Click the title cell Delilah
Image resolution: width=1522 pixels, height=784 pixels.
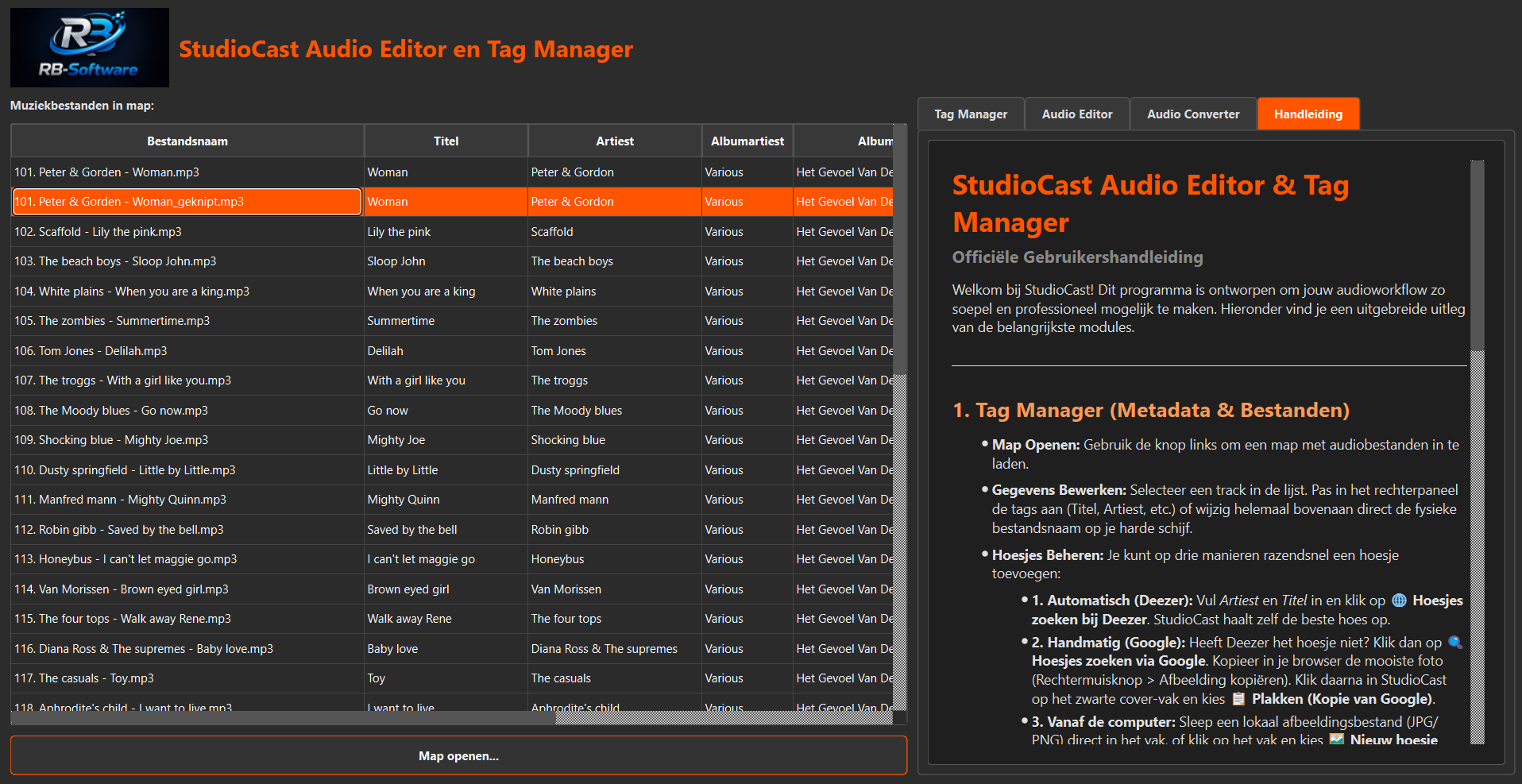coord(446,350)
